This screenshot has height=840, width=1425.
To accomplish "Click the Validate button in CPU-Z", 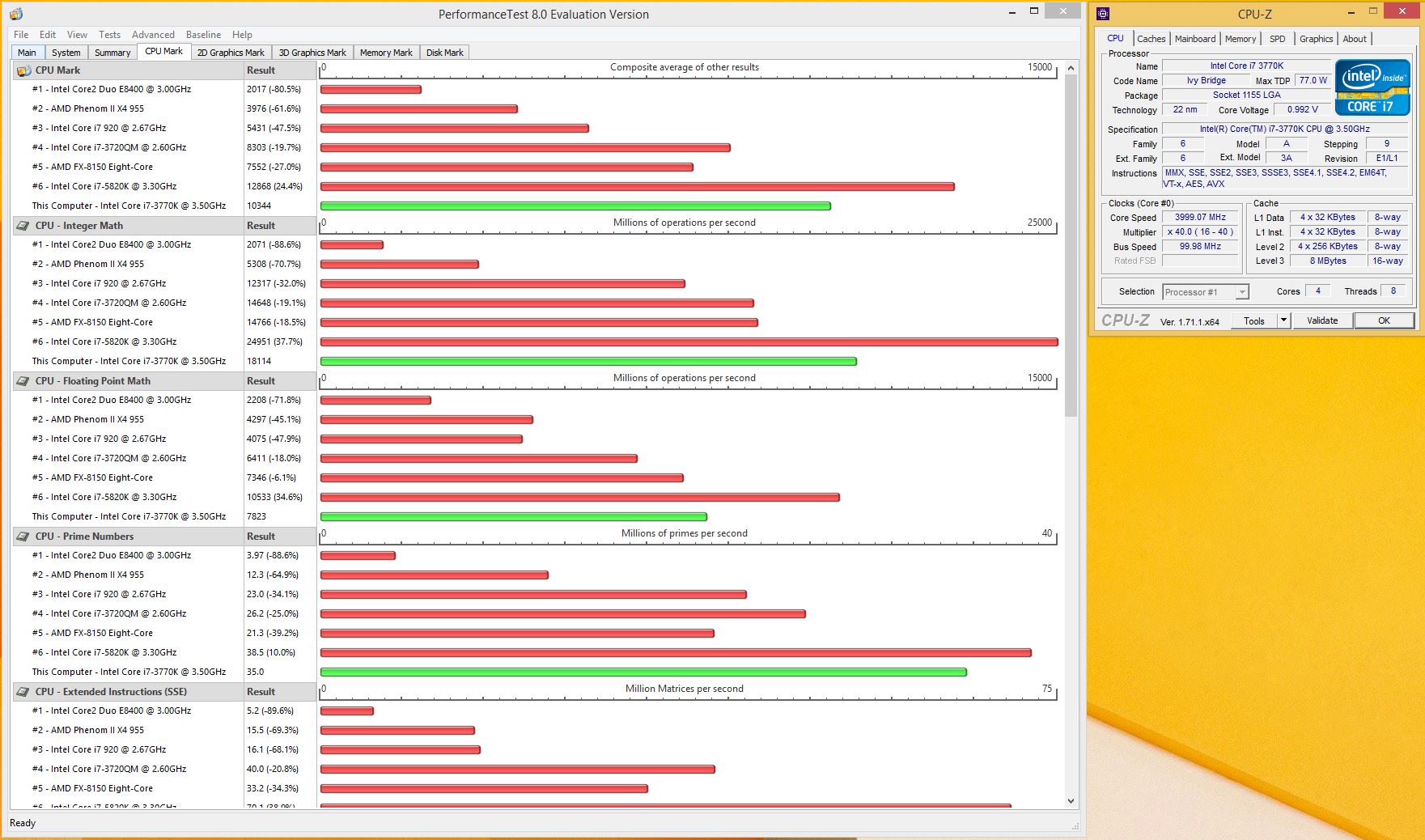I will click(1322, 320).
